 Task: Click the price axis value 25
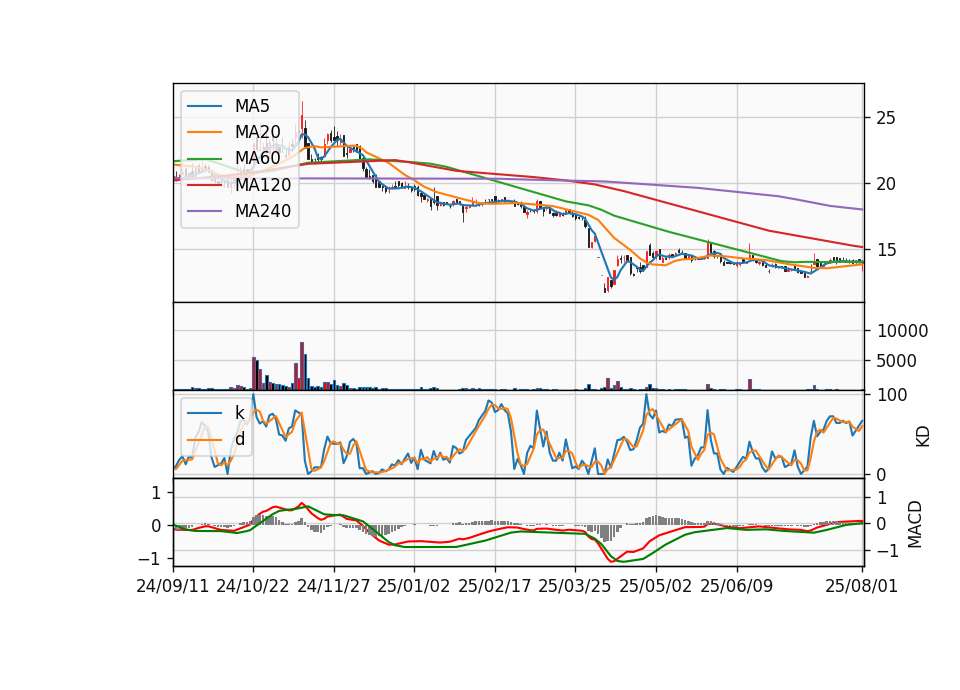point(886,118)
